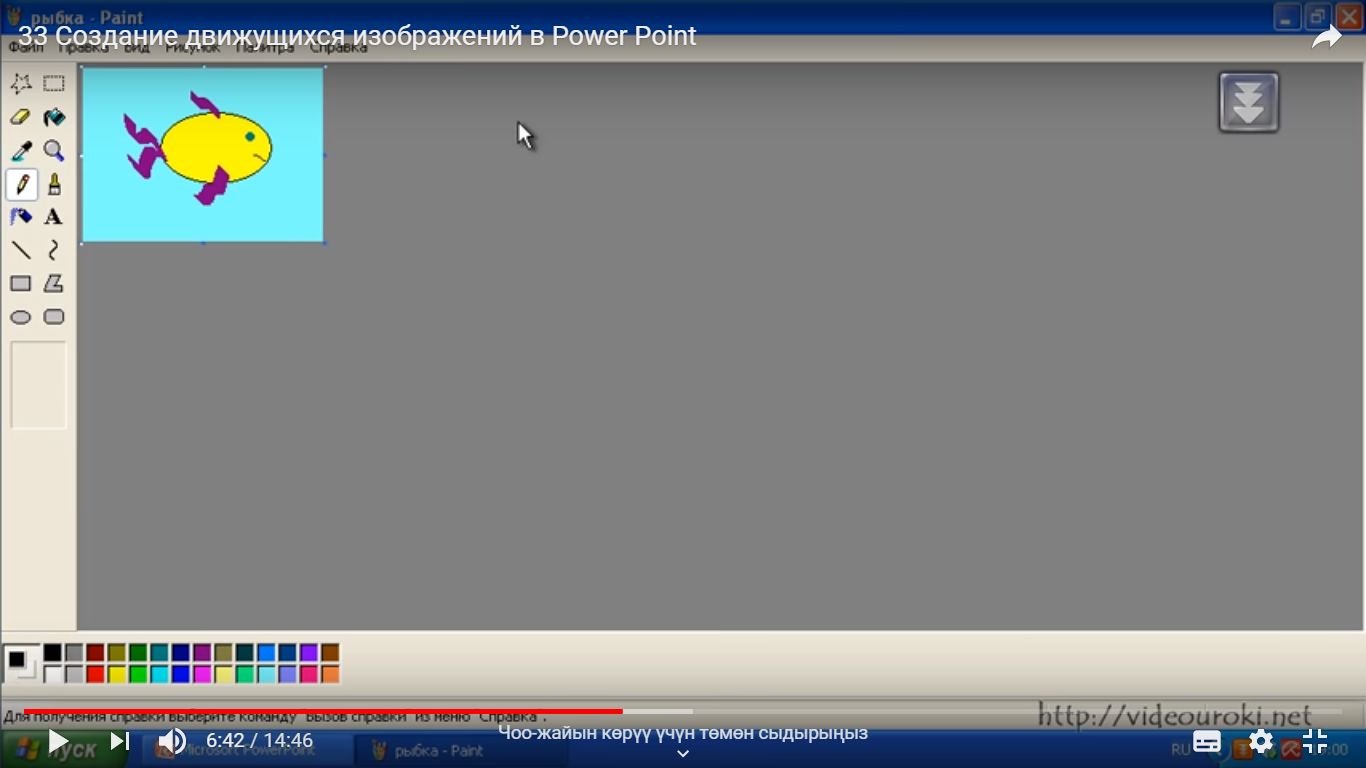The width and height of the screenshot is (1366, 768).
Task: Pick the Fill with color bucket tool
Action: pyautogui.click(x=54, y=118)
